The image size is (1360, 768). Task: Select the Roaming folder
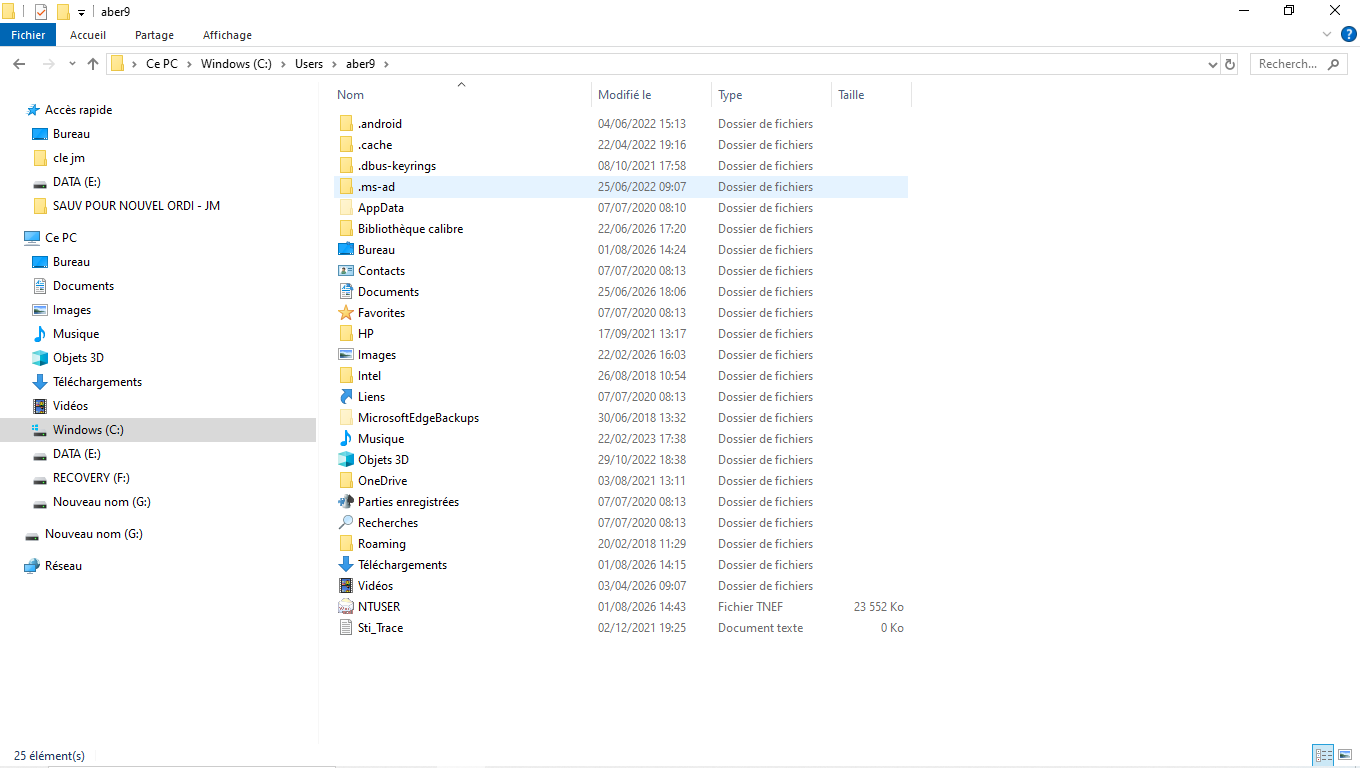pos(382,544)
